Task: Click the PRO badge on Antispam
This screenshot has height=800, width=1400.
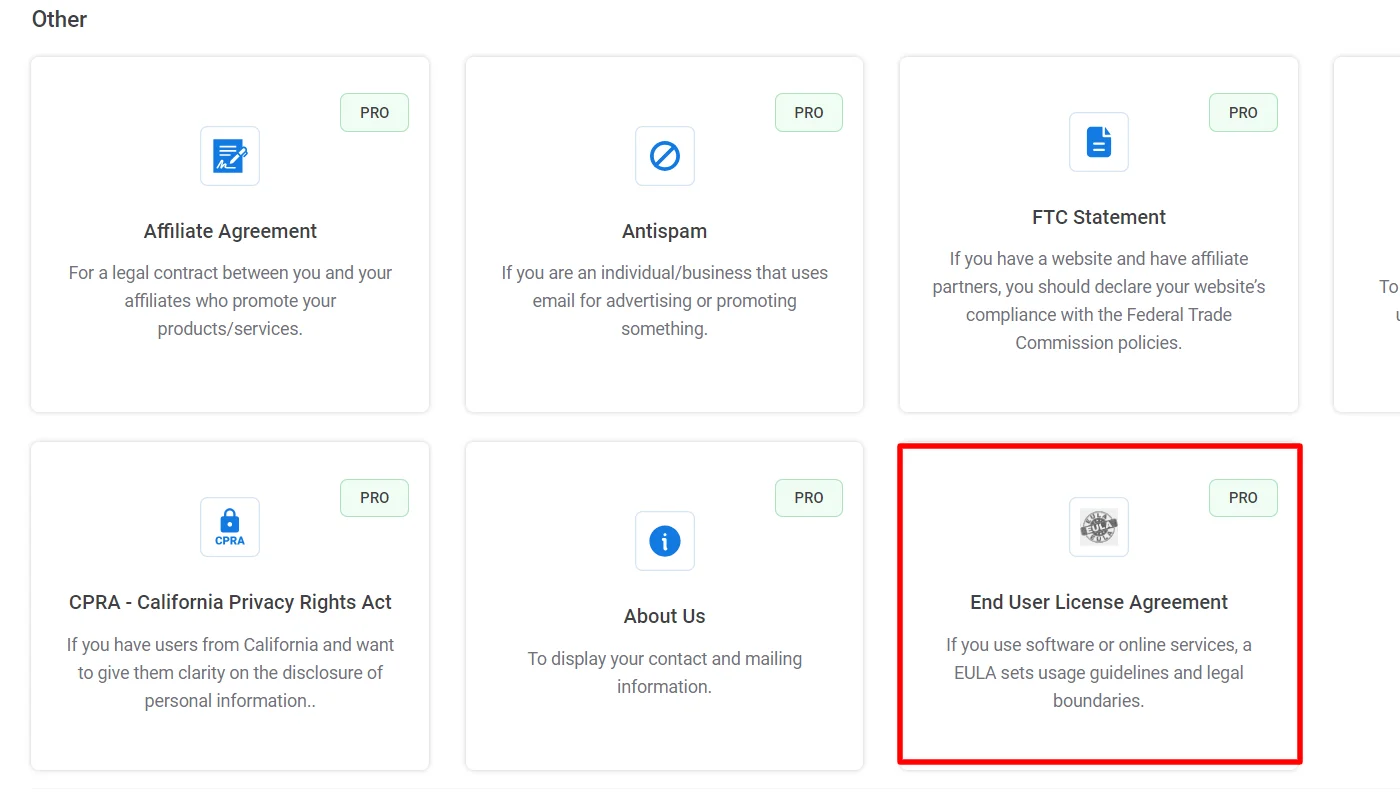Action: [808, 112]
